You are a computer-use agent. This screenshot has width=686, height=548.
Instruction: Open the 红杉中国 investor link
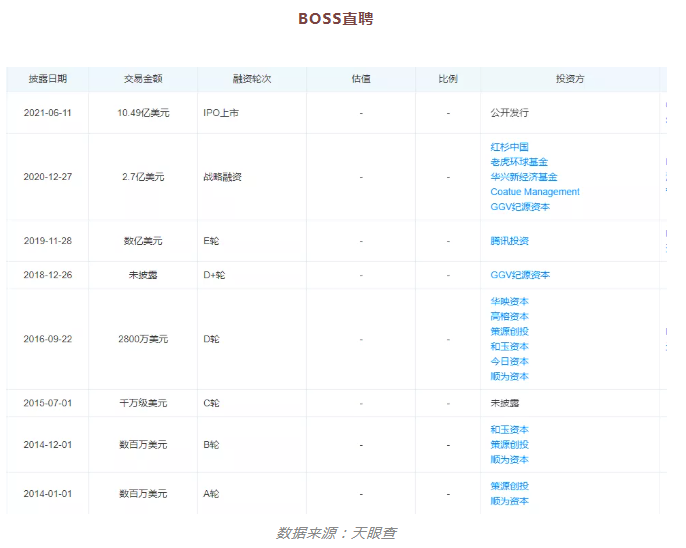tap(509, 147)
